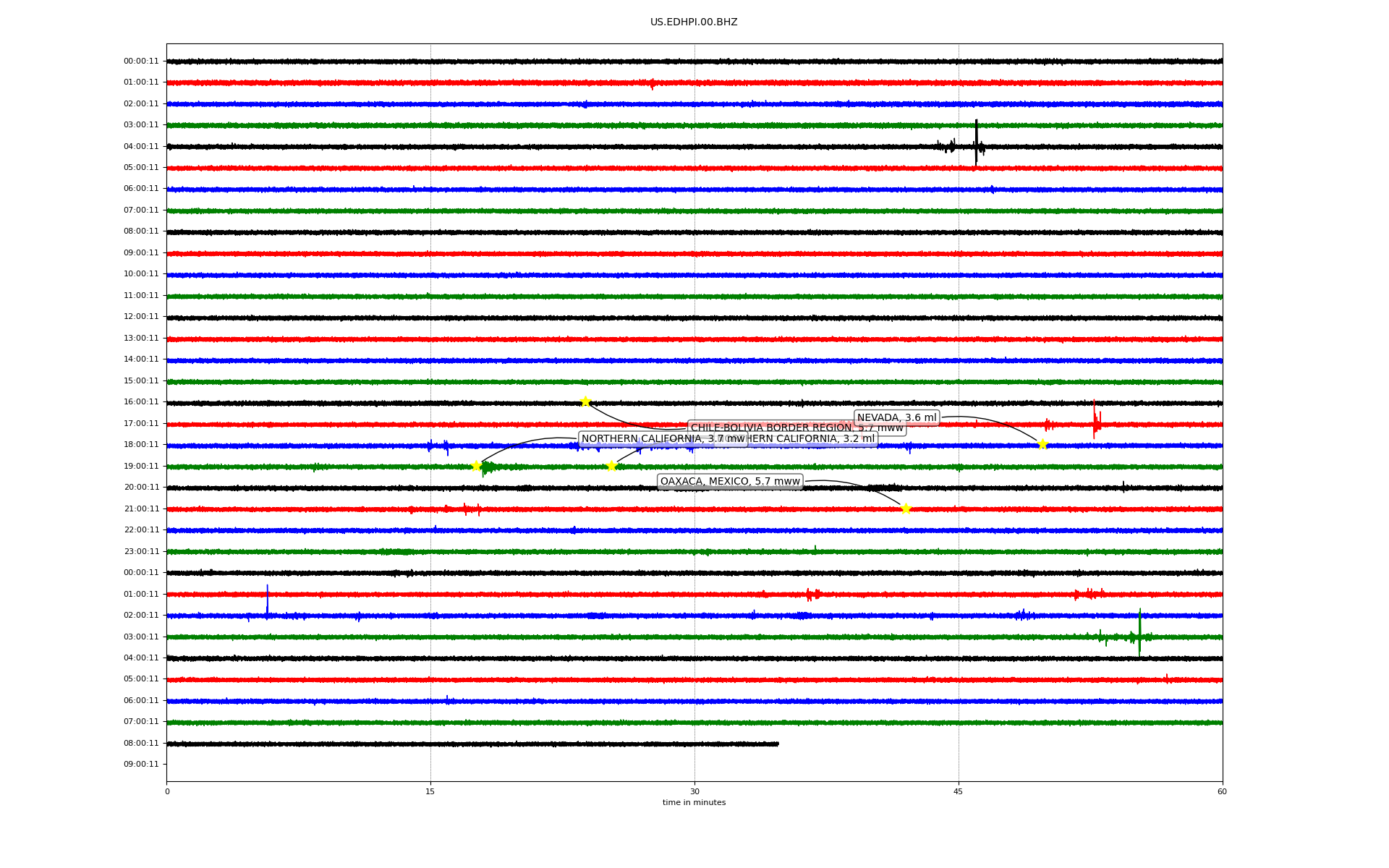Click the star marker for Chile-Bolivia event
The width and height of the screenshot is (1389, 868).
585,401
